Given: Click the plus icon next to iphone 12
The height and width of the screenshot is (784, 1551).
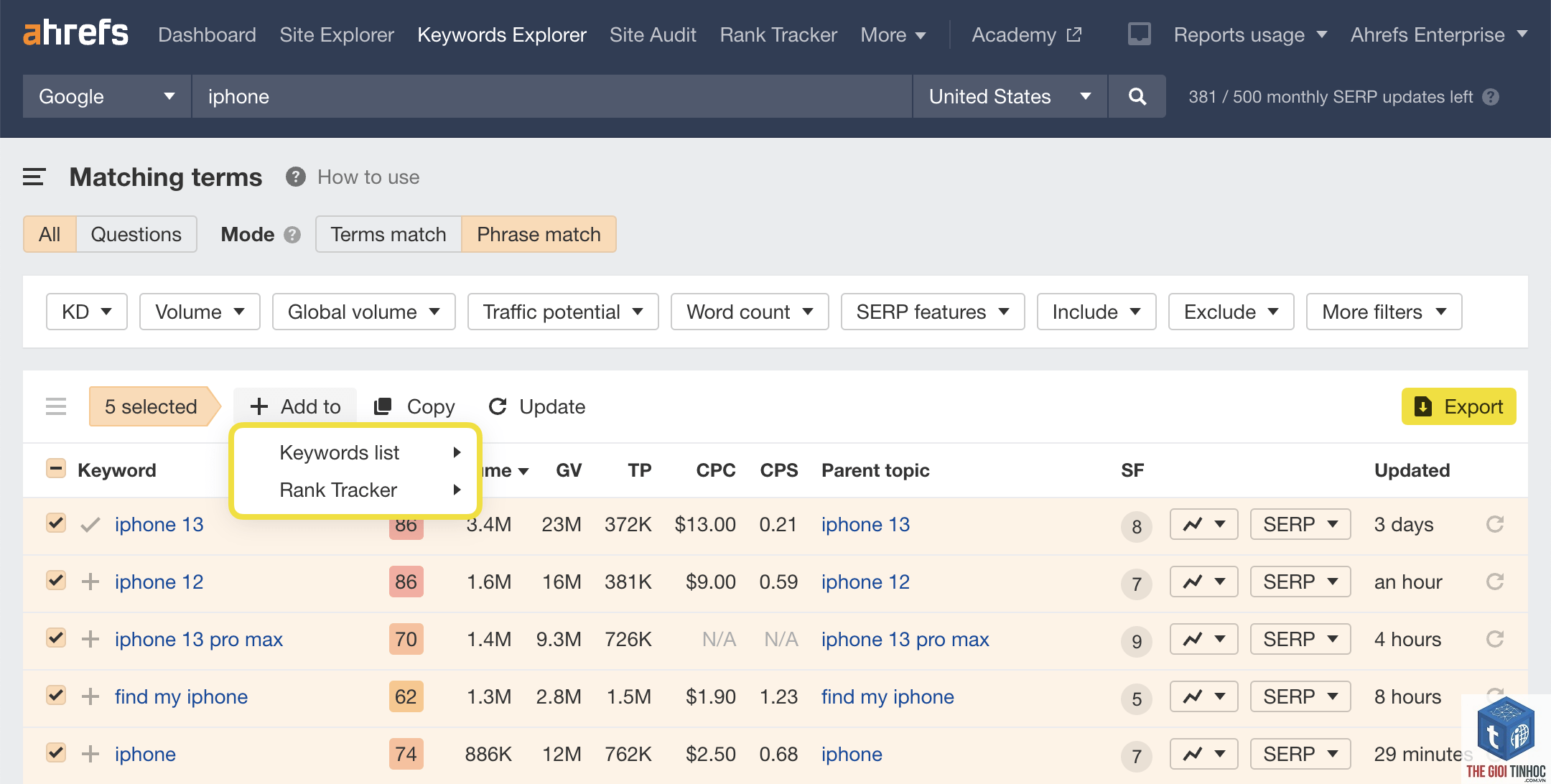Looking at the screenshot, I should 90,582.
